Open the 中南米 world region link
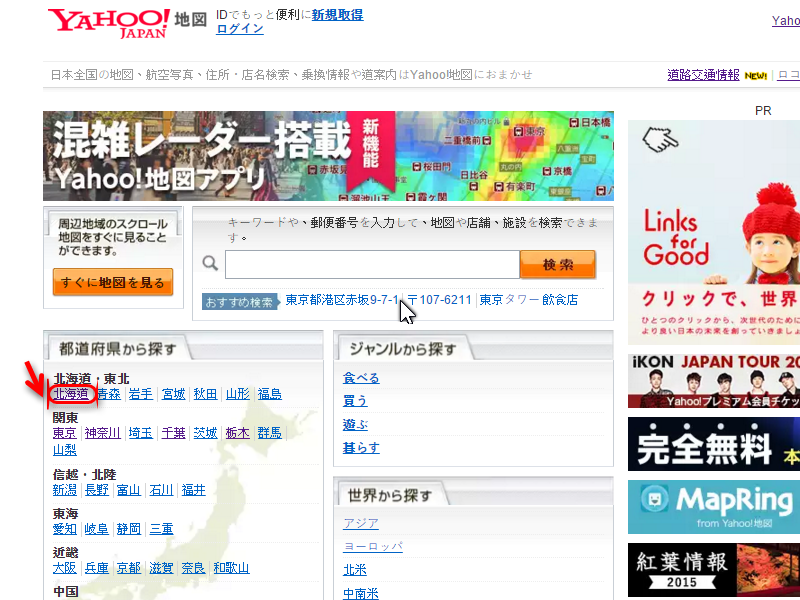The width and height of the screenshot is (800, 600). tap(361, 593)
